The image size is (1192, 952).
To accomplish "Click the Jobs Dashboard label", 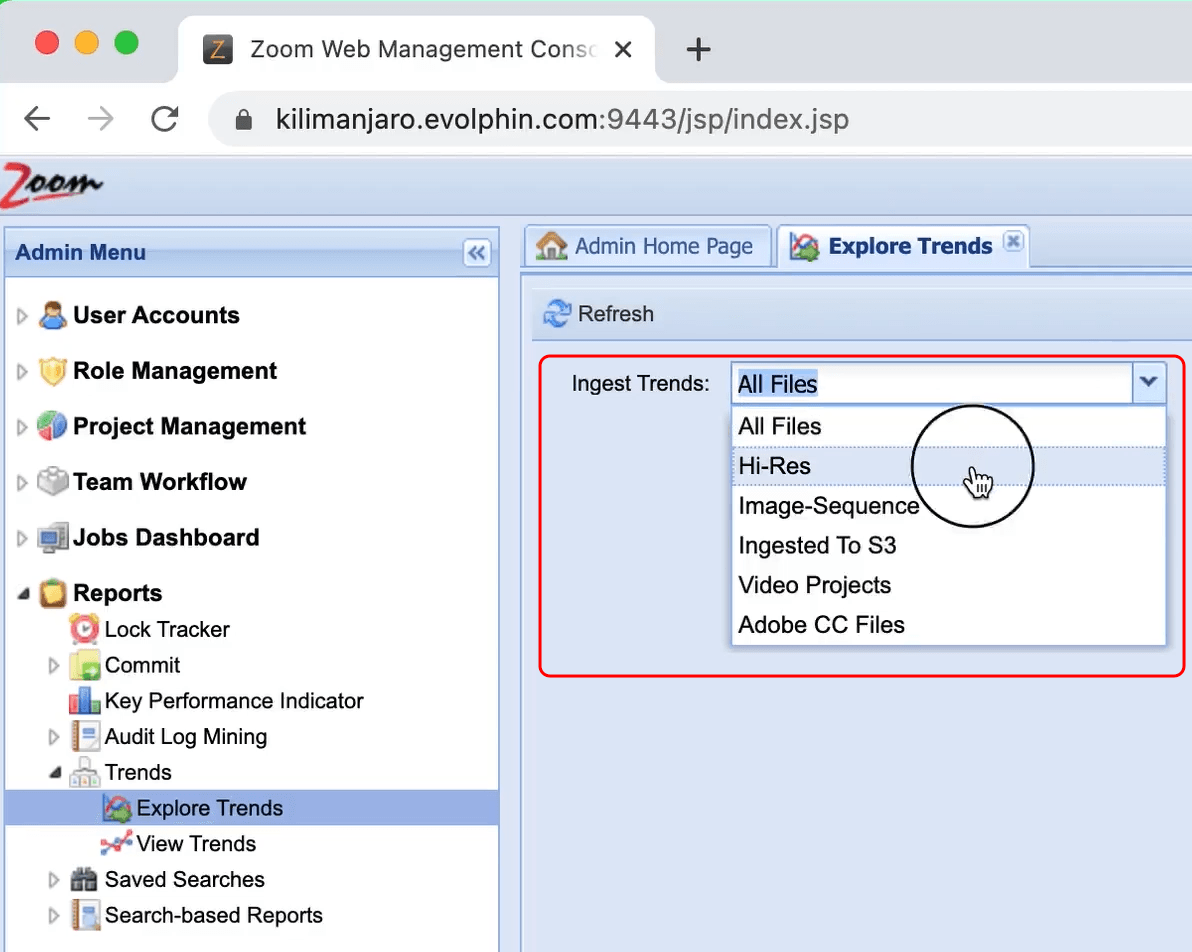I will pos(166,538).
